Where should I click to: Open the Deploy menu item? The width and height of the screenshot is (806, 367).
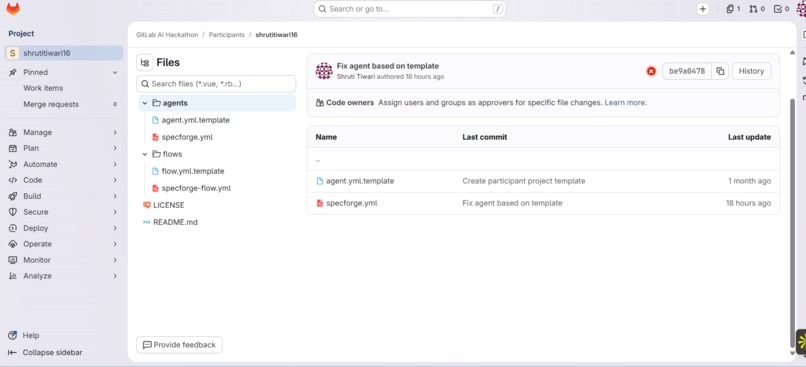click(64, 228)
